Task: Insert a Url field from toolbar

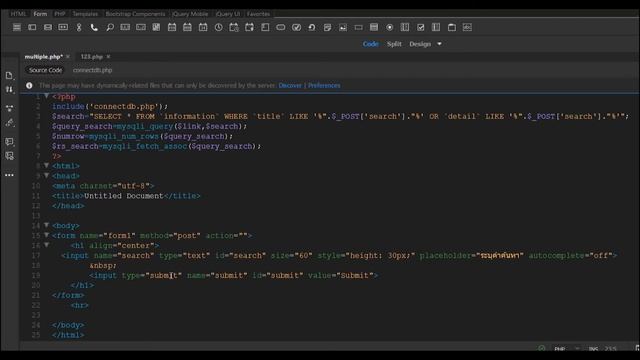Action: 79,27
